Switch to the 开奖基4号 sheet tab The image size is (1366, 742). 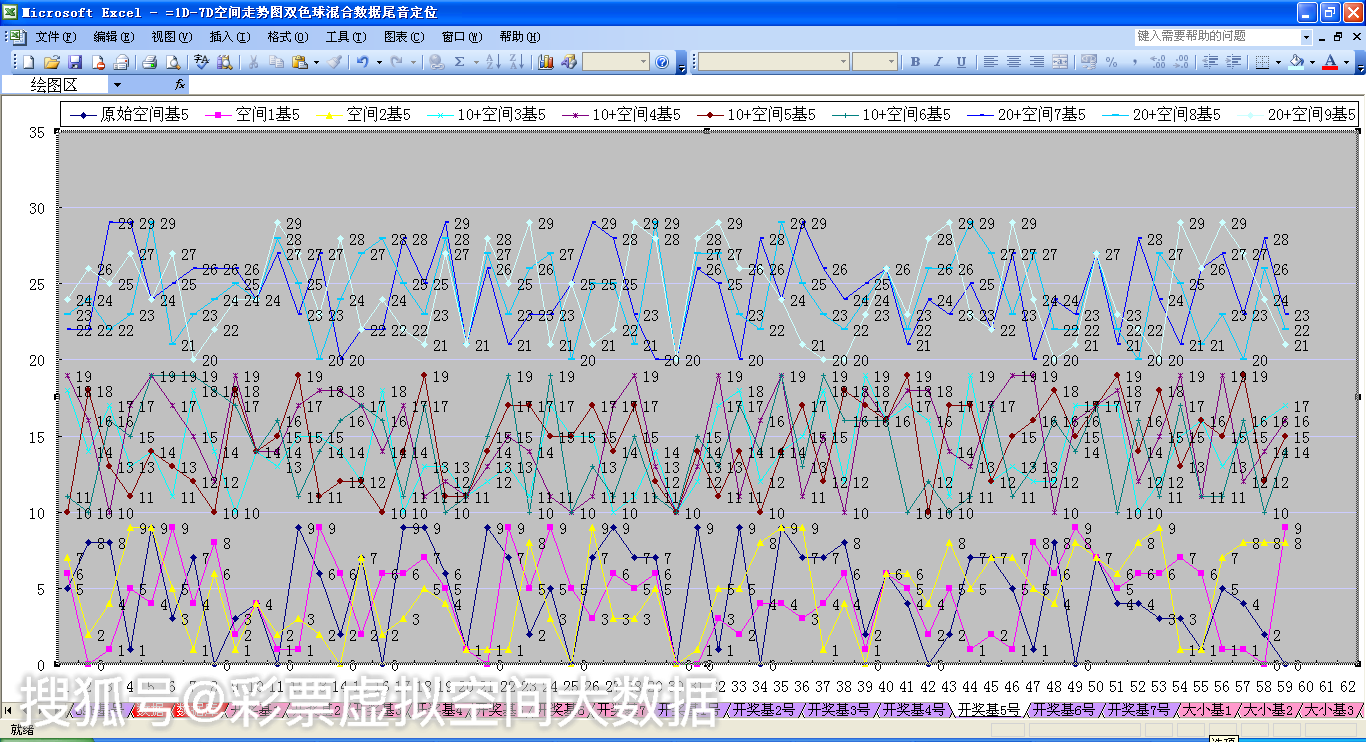tap(913, 710)
